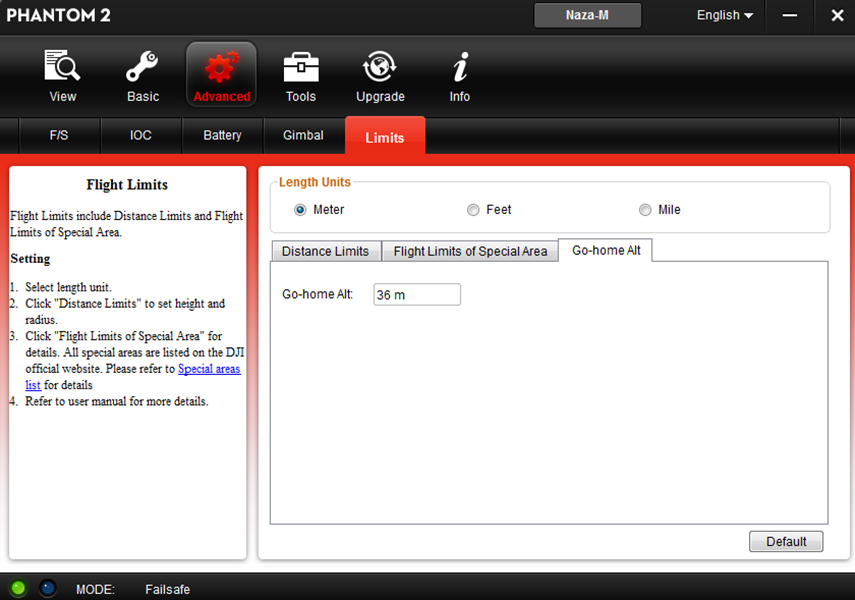Open the Tools toolbox icon

(x=301, y=67)
